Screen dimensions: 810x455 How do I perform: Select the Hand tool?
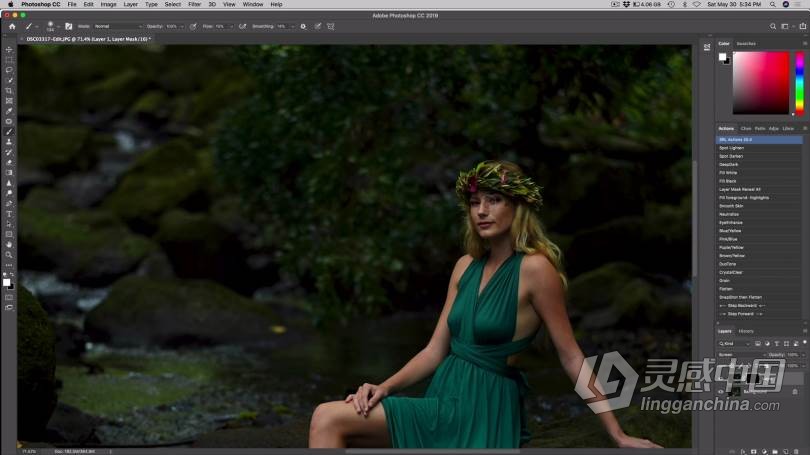tap(9, 245)
